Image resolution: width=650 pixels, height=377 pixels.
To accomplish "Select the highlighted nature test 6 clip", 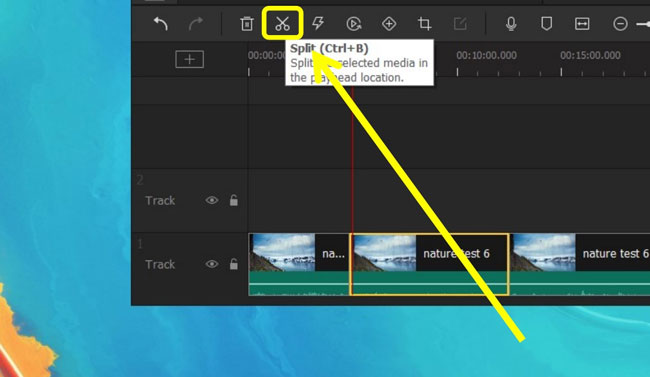I will [x=429, y=265].
